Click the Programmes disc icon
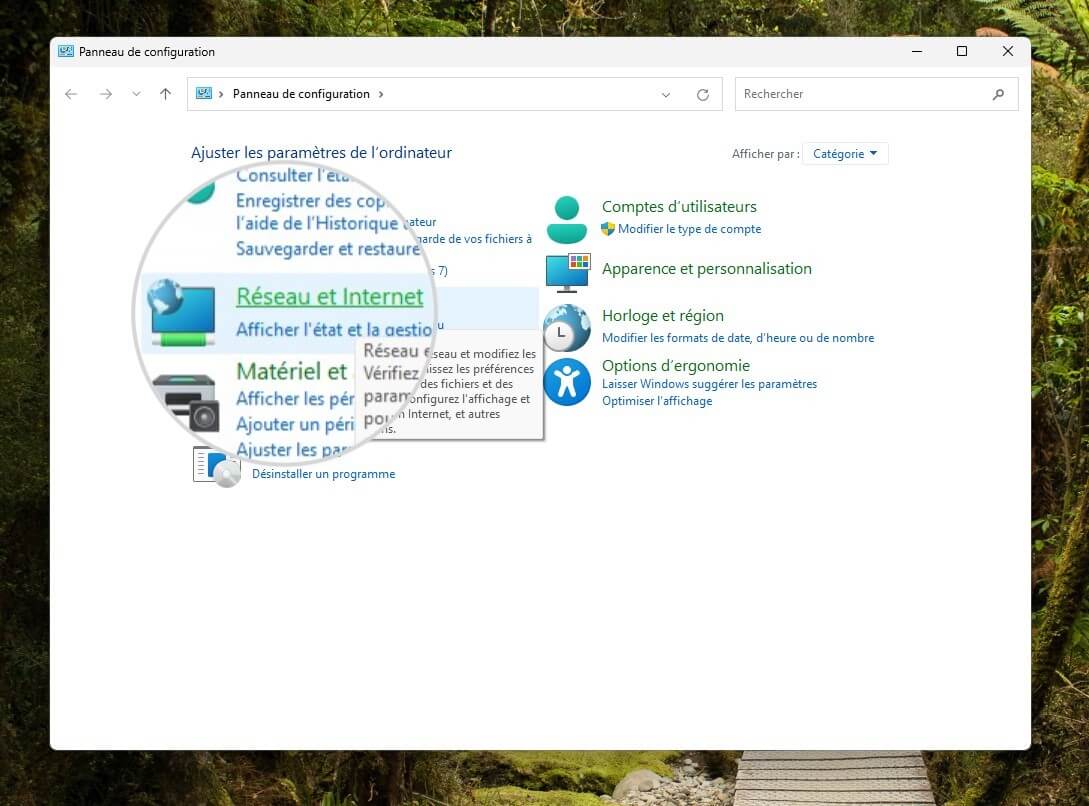This screenshot has height=806, width=1089. pyautogui.click(x=216, y=467)
